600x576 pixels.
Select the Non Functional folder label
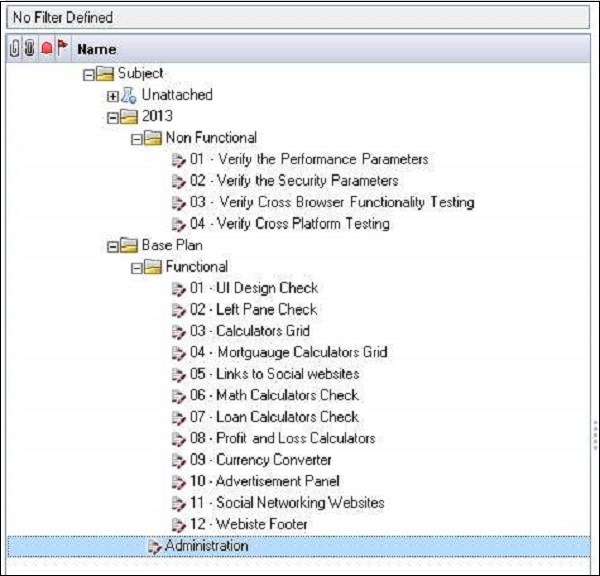(211, 138)
